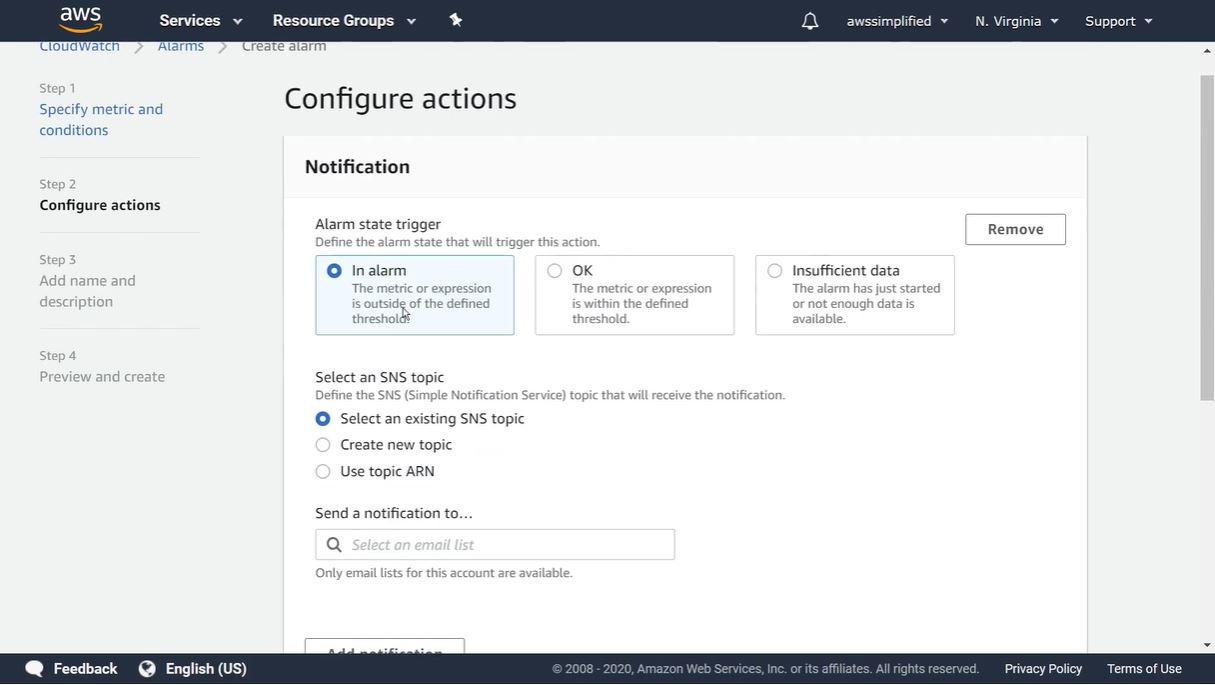
Task: Click the globe language icon
Action: [147, 669]
